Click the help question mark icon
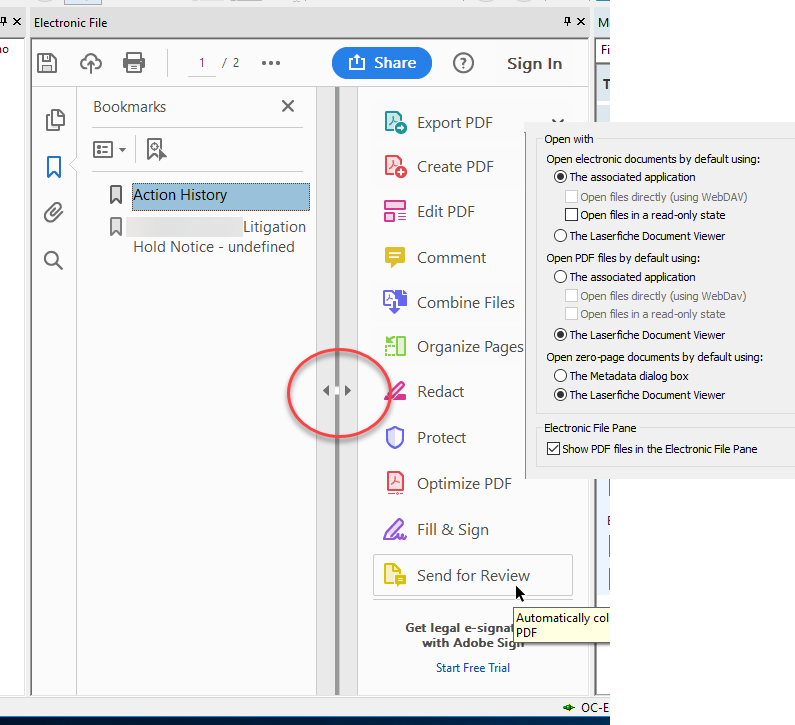This screenshot has width=795, height=725. [x=463, y=63]
